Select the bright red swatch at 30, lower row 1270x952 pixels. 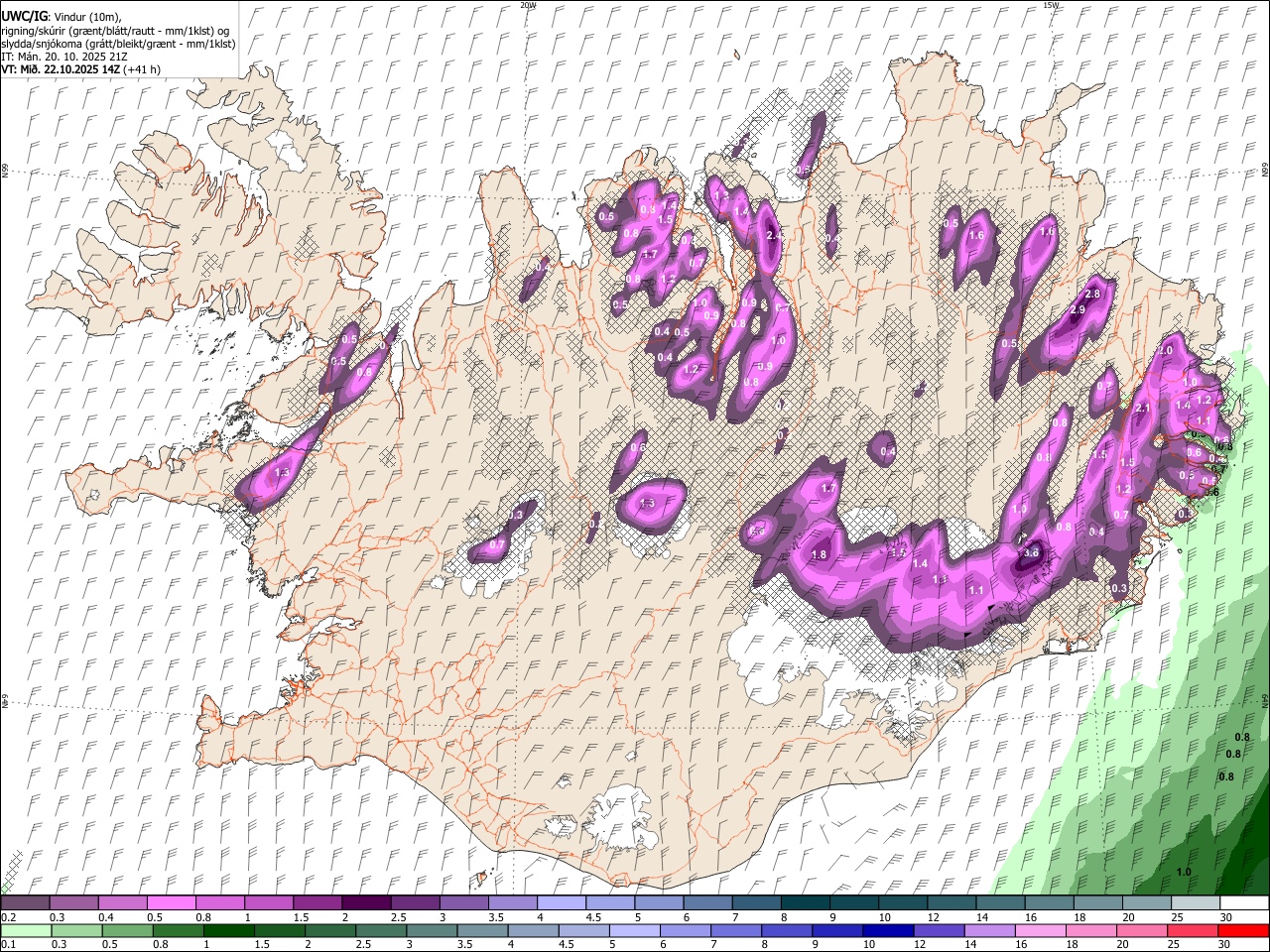coord(1243,931)
